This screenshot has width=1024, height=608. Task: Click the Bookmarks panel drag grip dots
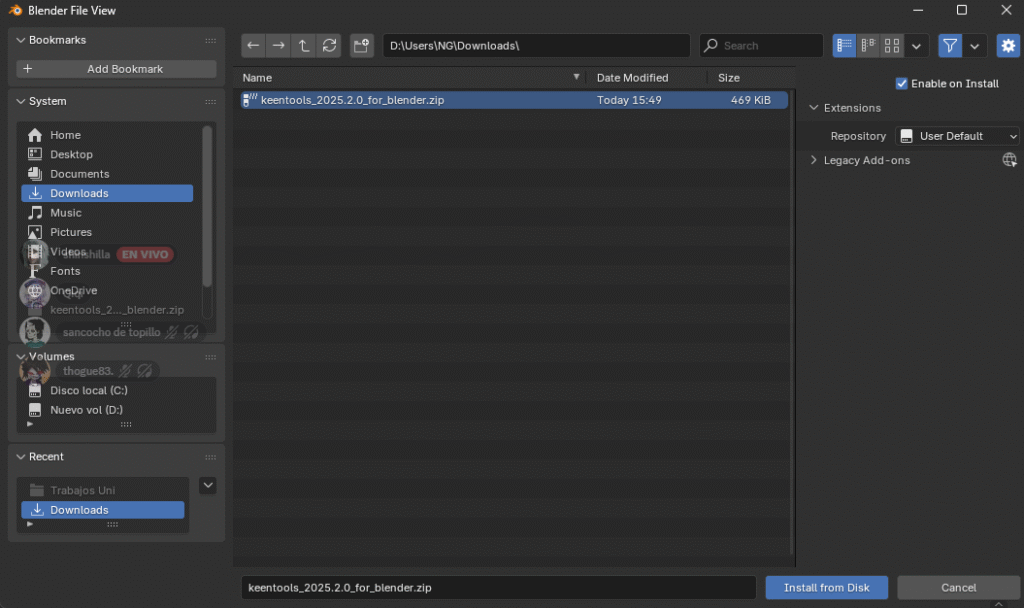coord(210,40)
